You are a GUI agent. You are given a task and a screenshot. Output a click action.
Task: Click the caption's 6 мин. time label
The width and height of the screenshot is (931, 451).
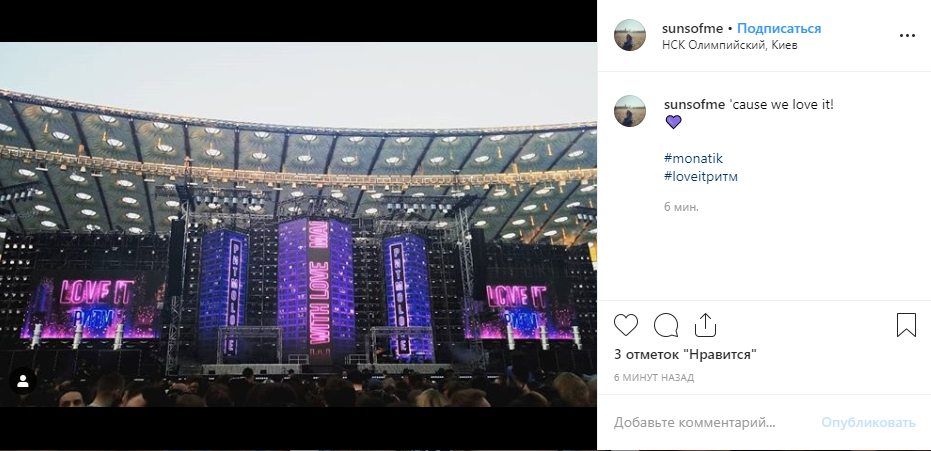[681, 207]
